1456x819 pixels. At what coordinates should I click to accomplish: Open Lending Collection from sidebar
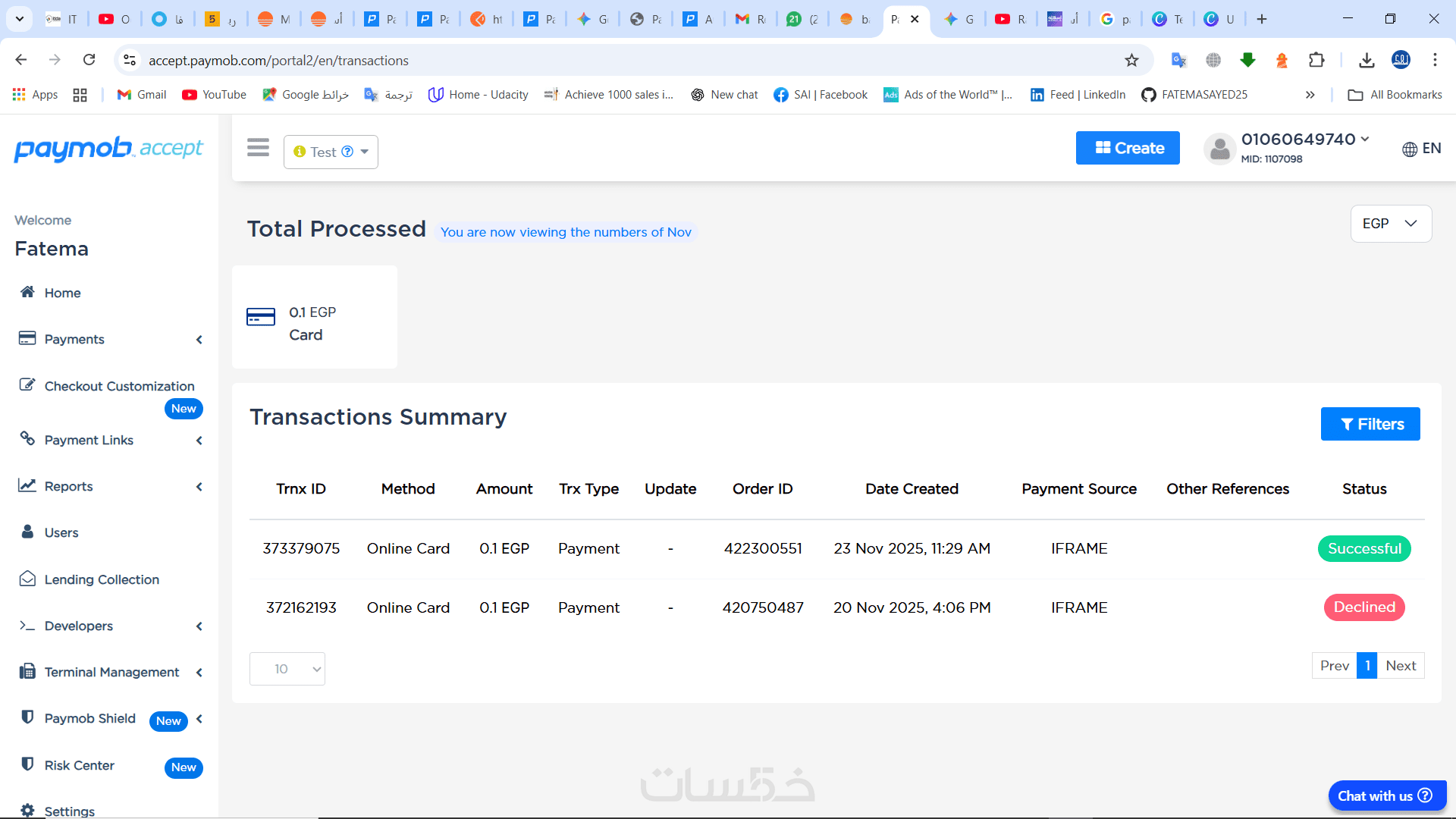click(102, 579)
